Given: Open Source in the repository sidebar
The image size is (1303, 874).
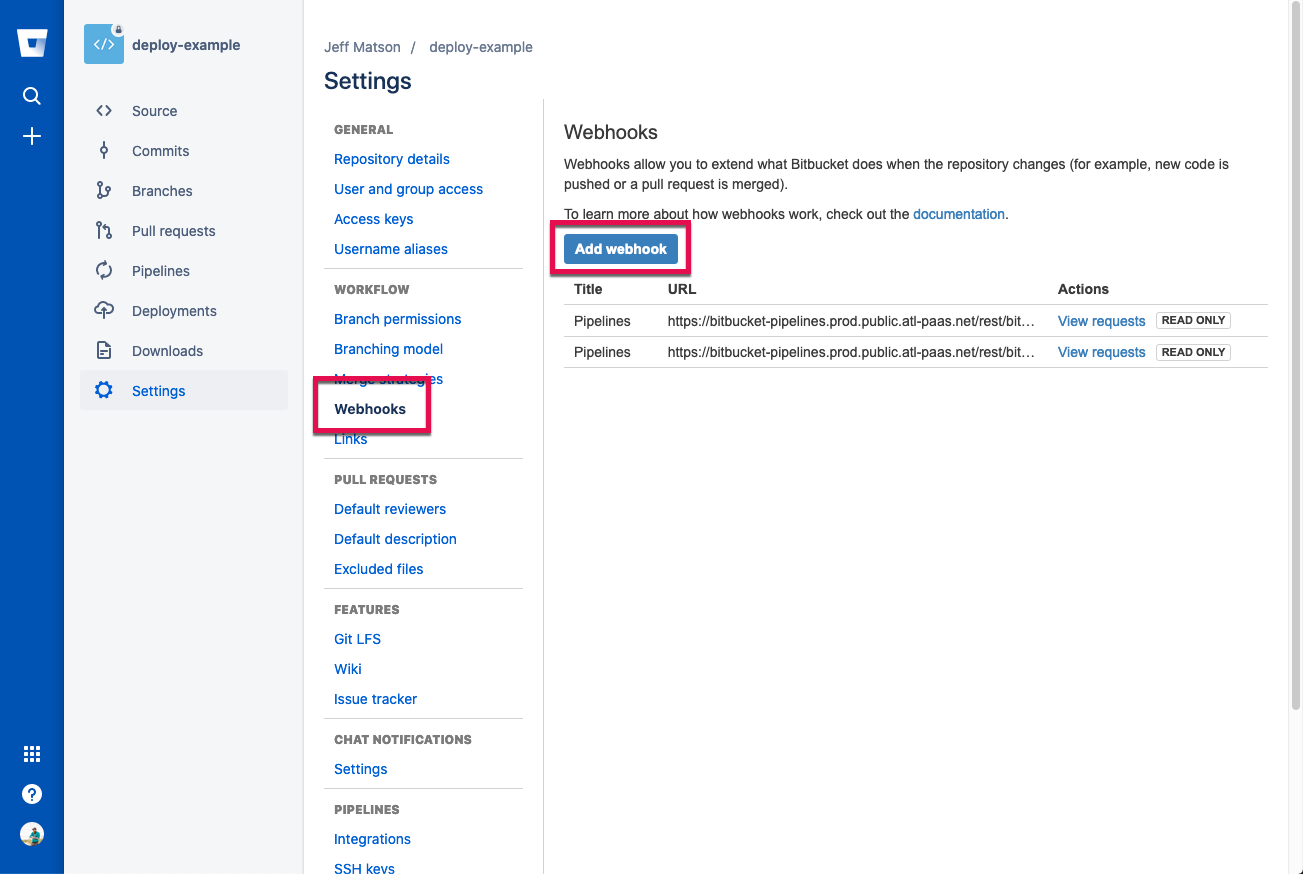Looking at the screenshot, I should coord(154,111).
